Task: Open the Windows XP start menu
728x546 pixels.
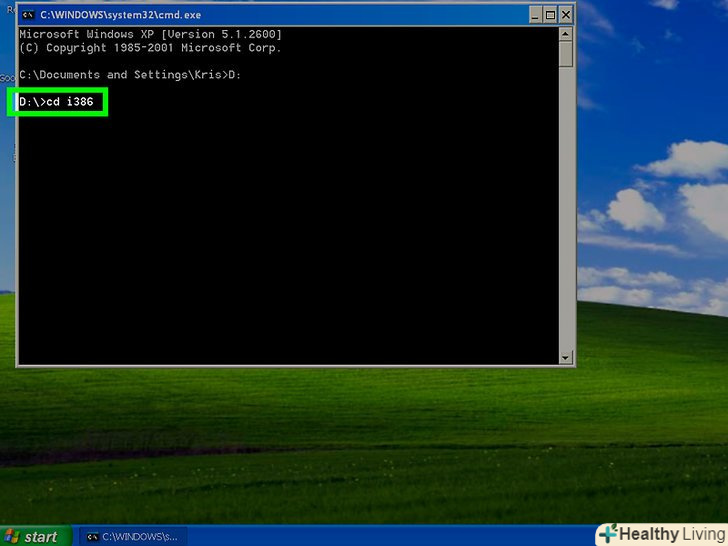Action: pos(36,536)
